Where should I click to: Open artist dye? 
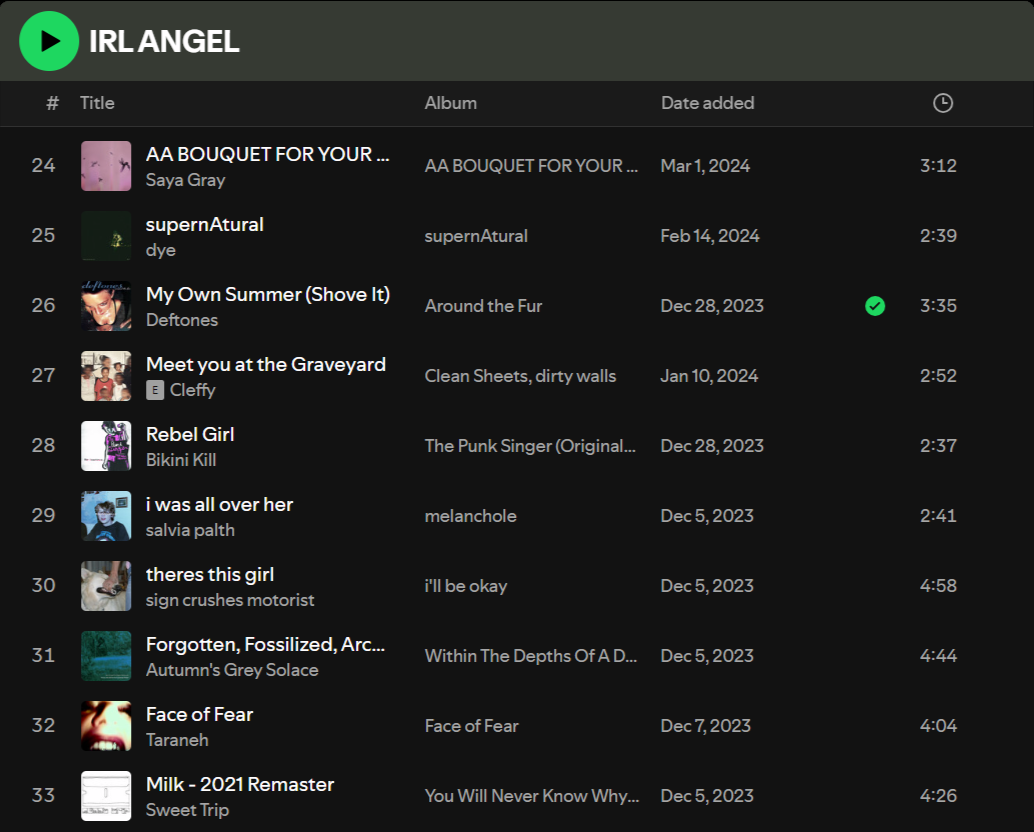(161, 250)
